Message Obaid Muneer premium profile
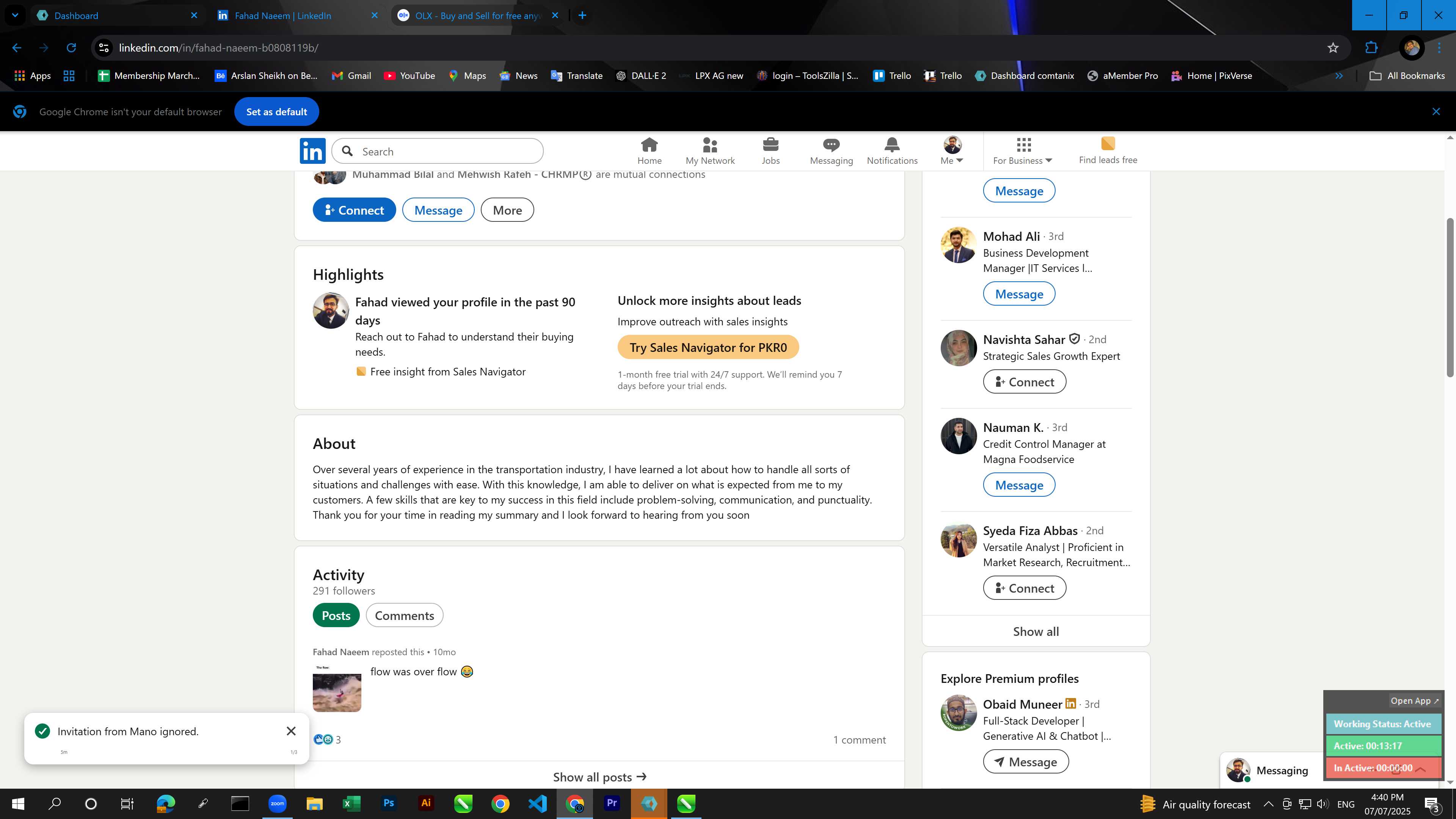Image resolution: width=1456 pixels, height=819 pixels. tap(1025, 762)
